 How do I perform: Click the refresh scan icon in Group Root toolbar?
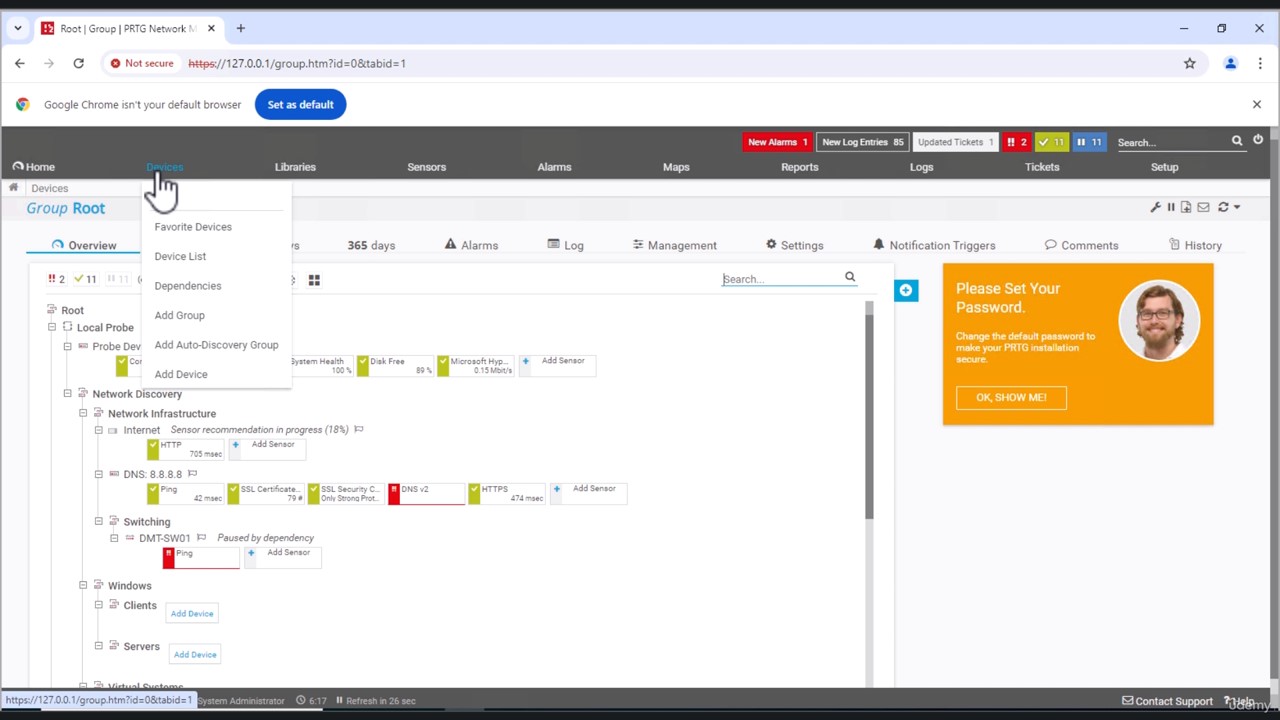[x=1223, y=207]
